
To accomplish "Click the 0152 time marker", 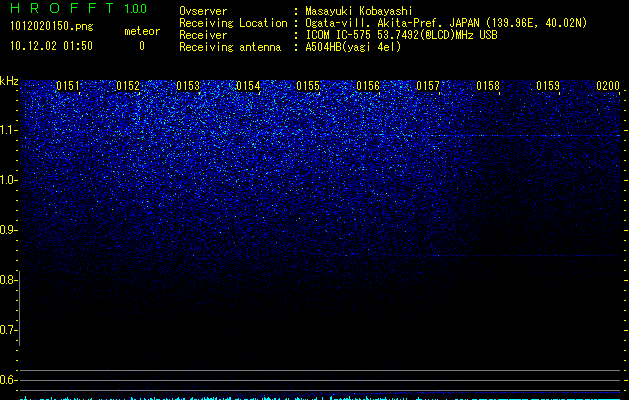I will pyautogui.click(x=128, y=86).
